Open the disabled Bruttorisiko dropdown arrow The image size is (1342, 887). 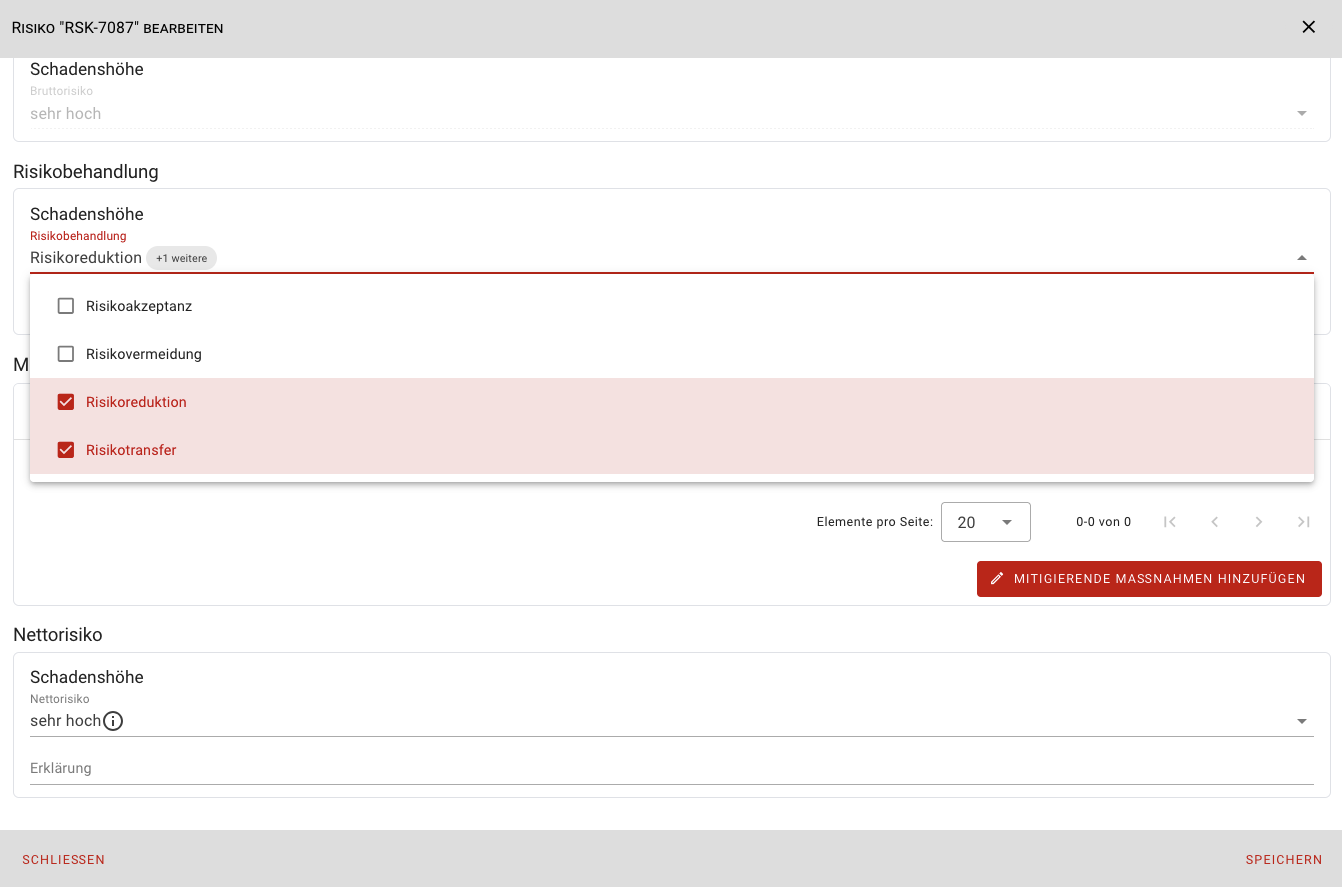pyautogui.click(x=1301, y=114)
